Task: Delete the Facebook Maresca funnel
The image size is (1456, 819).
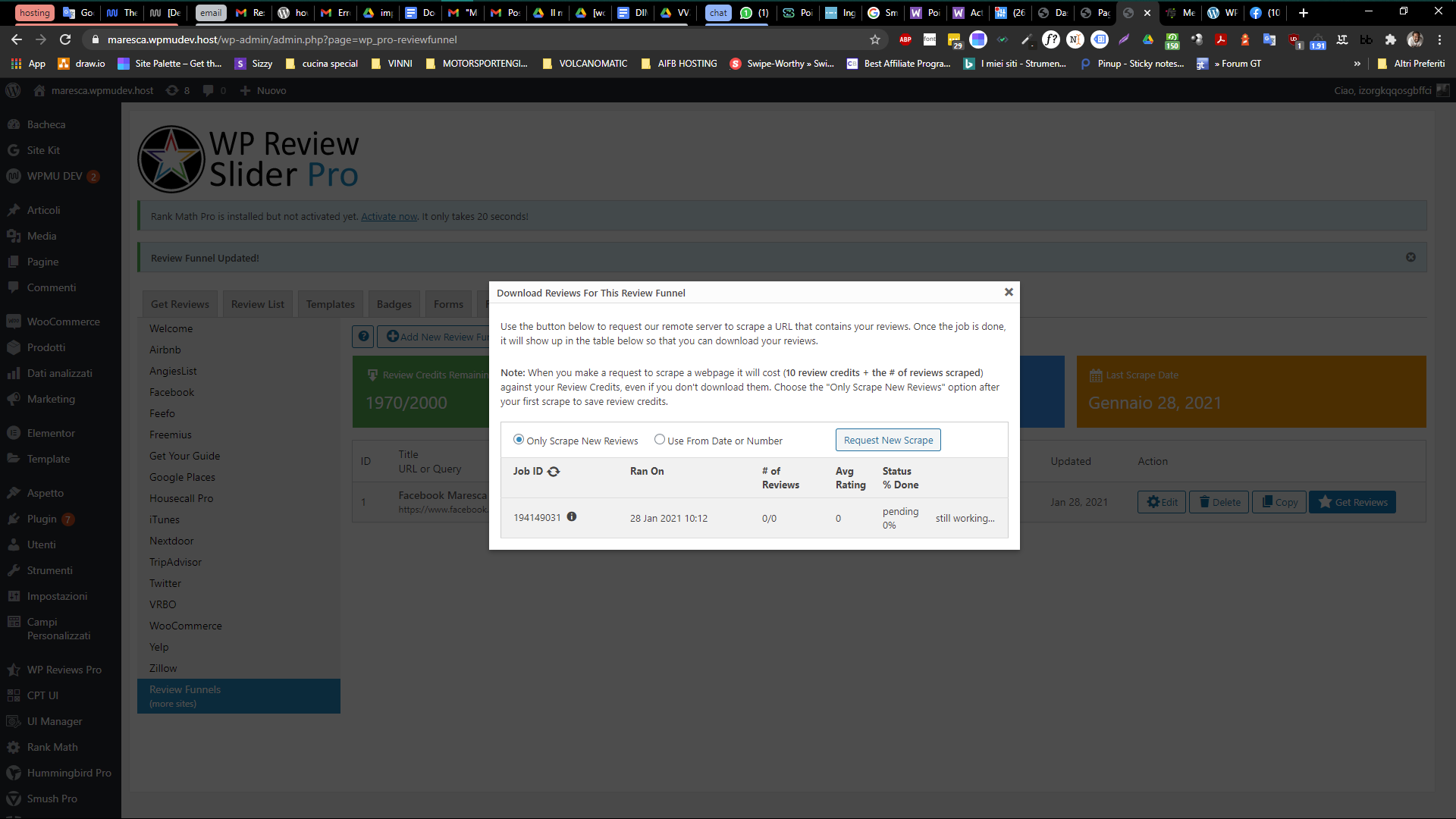Action: click(x=1219, y=502)
